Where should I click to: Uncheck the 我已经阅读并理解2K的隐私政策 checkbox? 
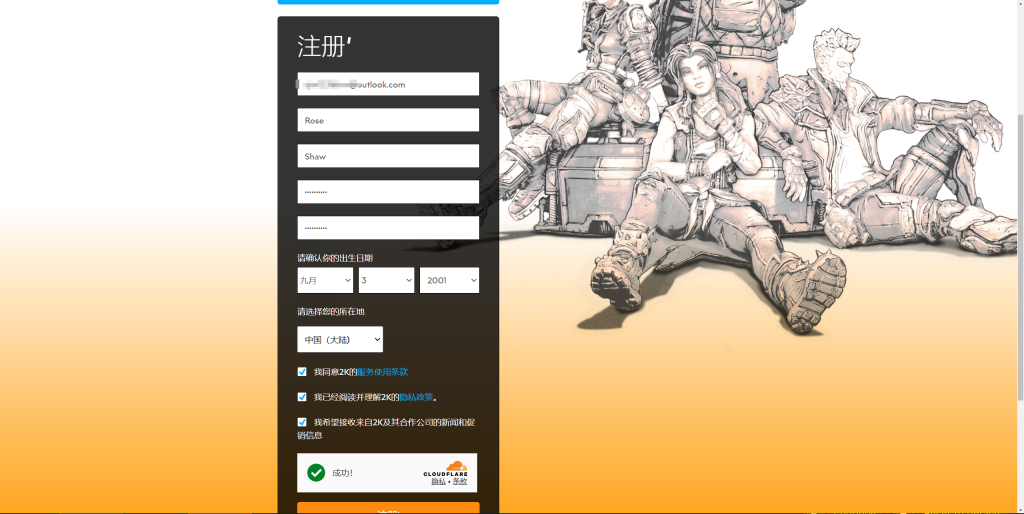pos(302,396)
